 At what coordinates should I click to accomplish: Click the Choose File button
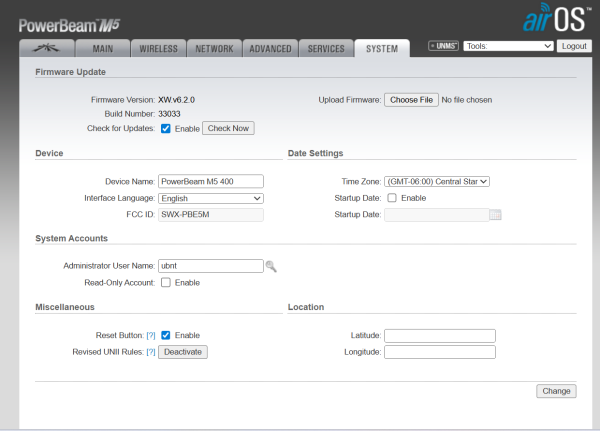coord(411,100)
